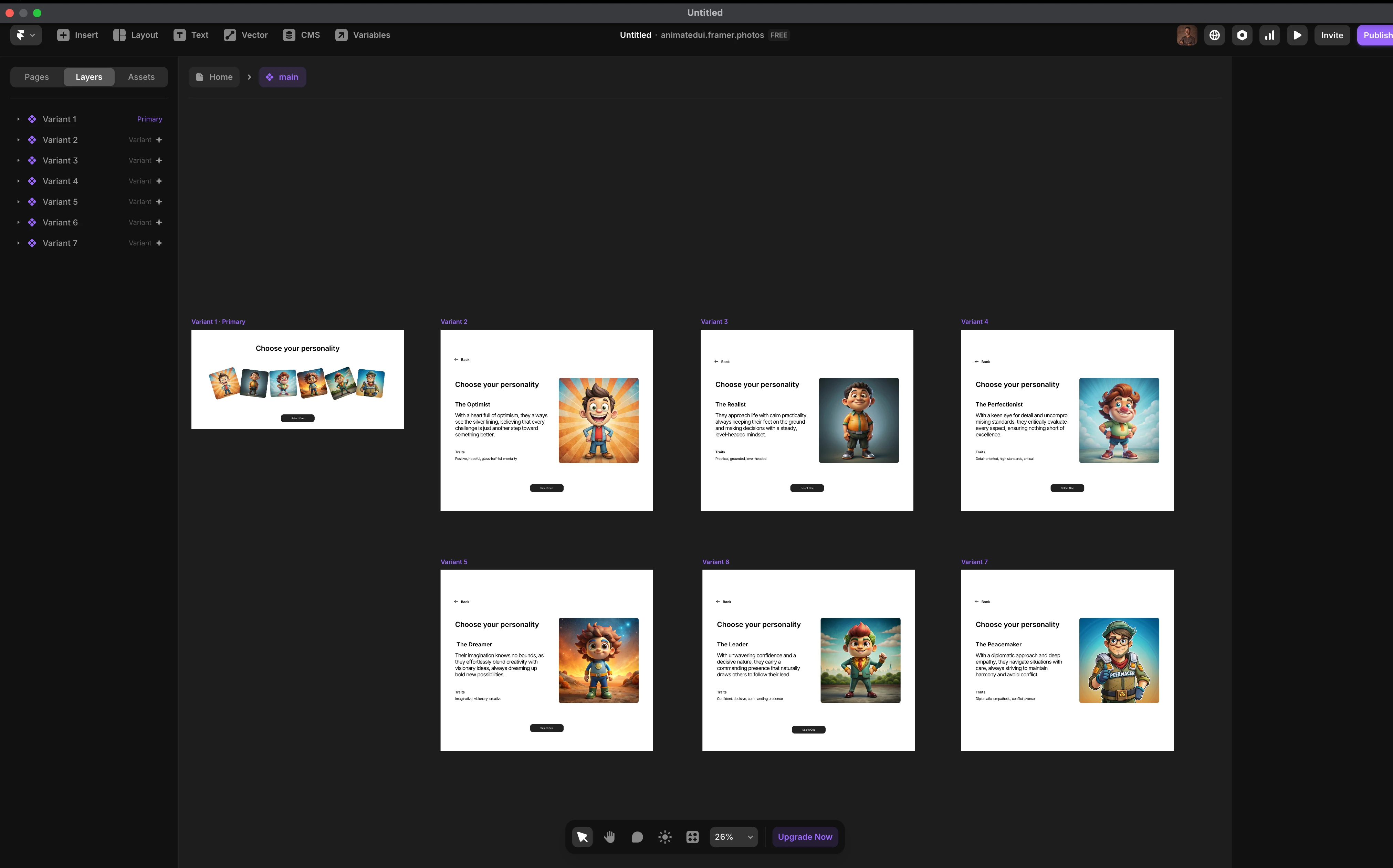Select Variant 7 layer row
Viewport: 1393px width, 868px height.
point(89,243)
